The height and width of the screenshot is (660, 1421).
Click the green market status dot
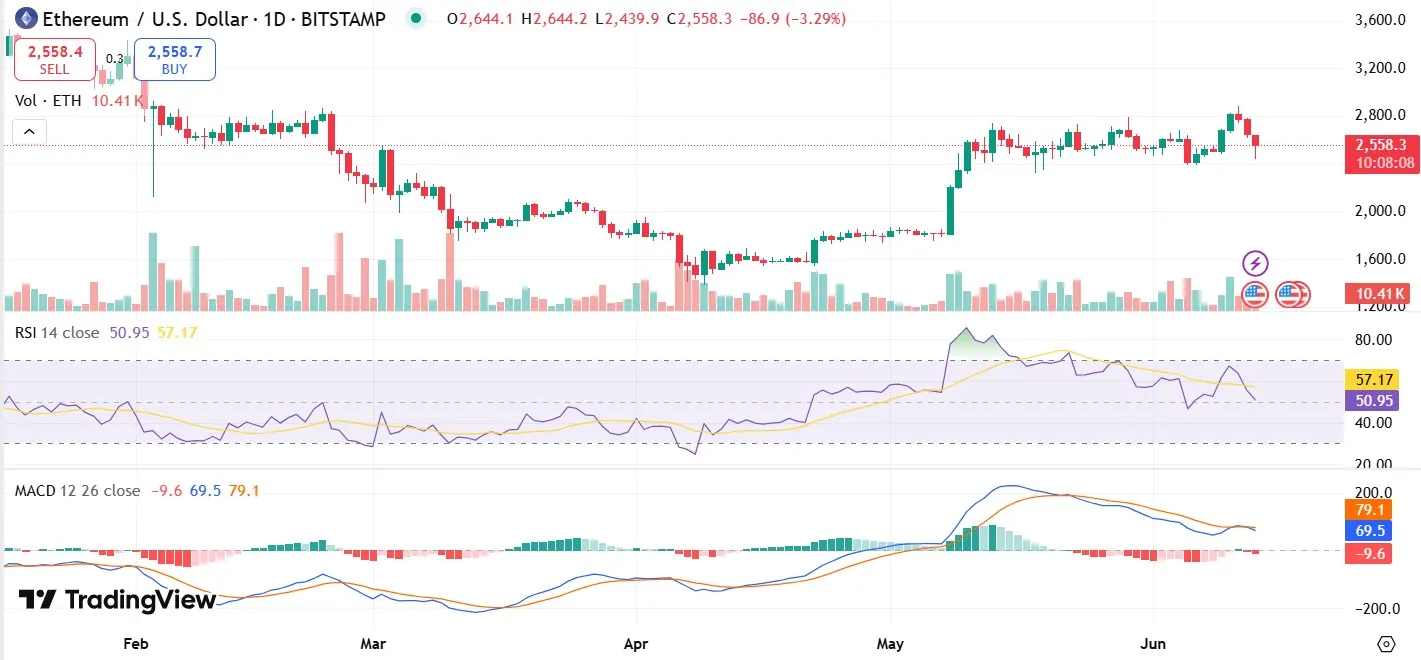pos(415,18)
